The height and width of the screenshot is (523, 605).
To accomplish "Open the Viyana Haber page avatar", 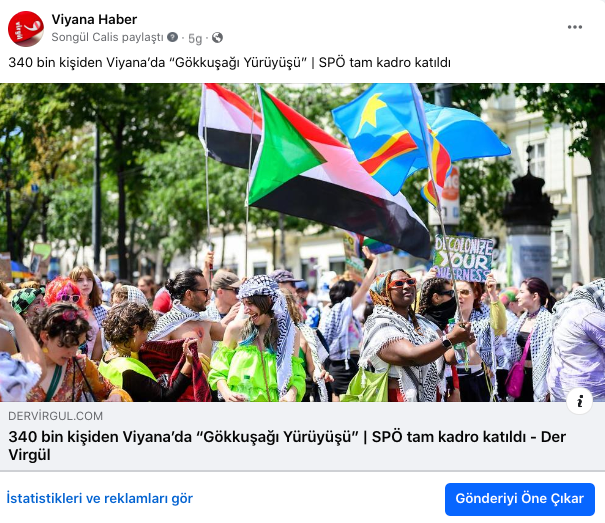I will 26,29.
